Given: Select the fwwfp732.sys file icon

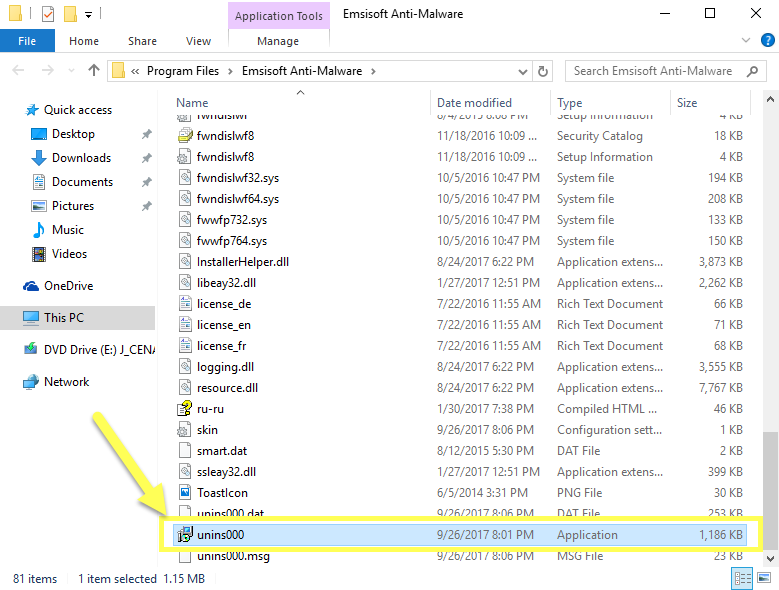Looking at the screenshot, I should [185, 220].
